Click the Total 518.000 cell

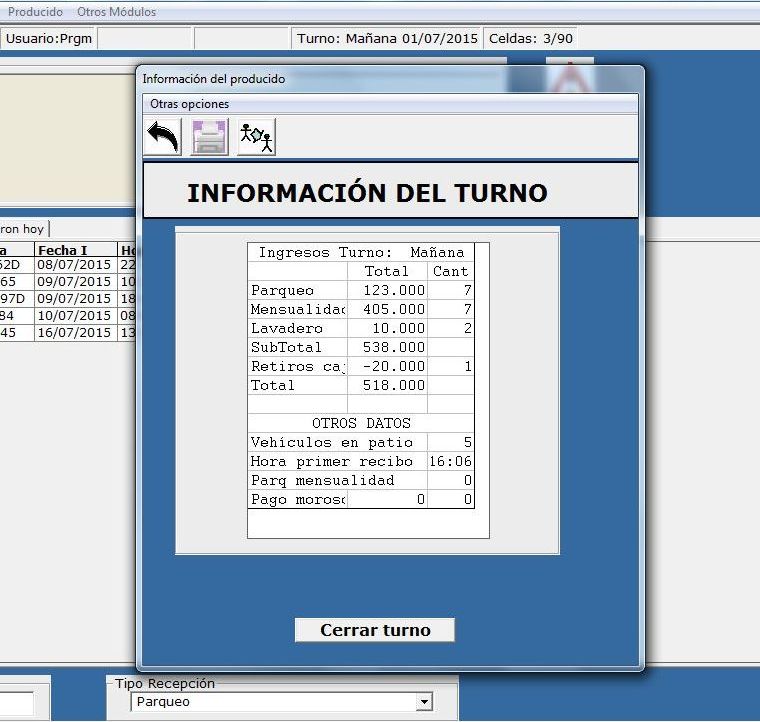(x=388, y=385)
